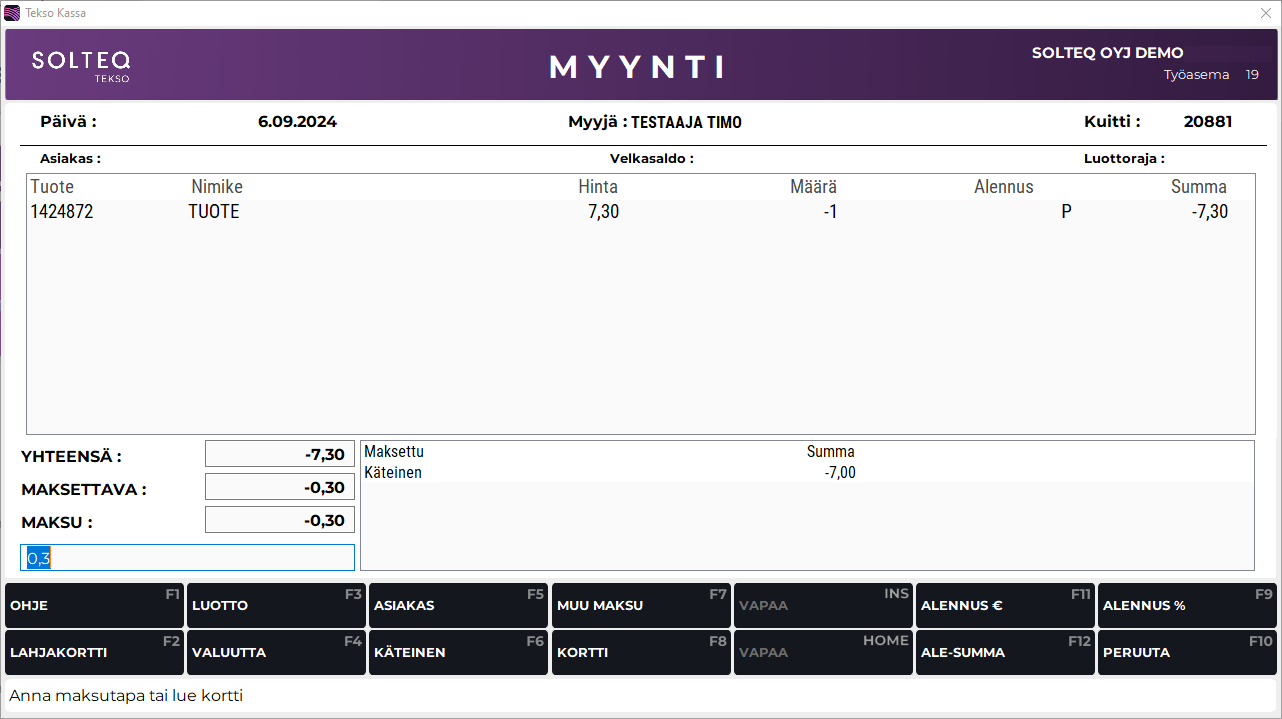The image size is (1282, 719).
Task: Open the VALUUTTA currency option
Action: 276,653
